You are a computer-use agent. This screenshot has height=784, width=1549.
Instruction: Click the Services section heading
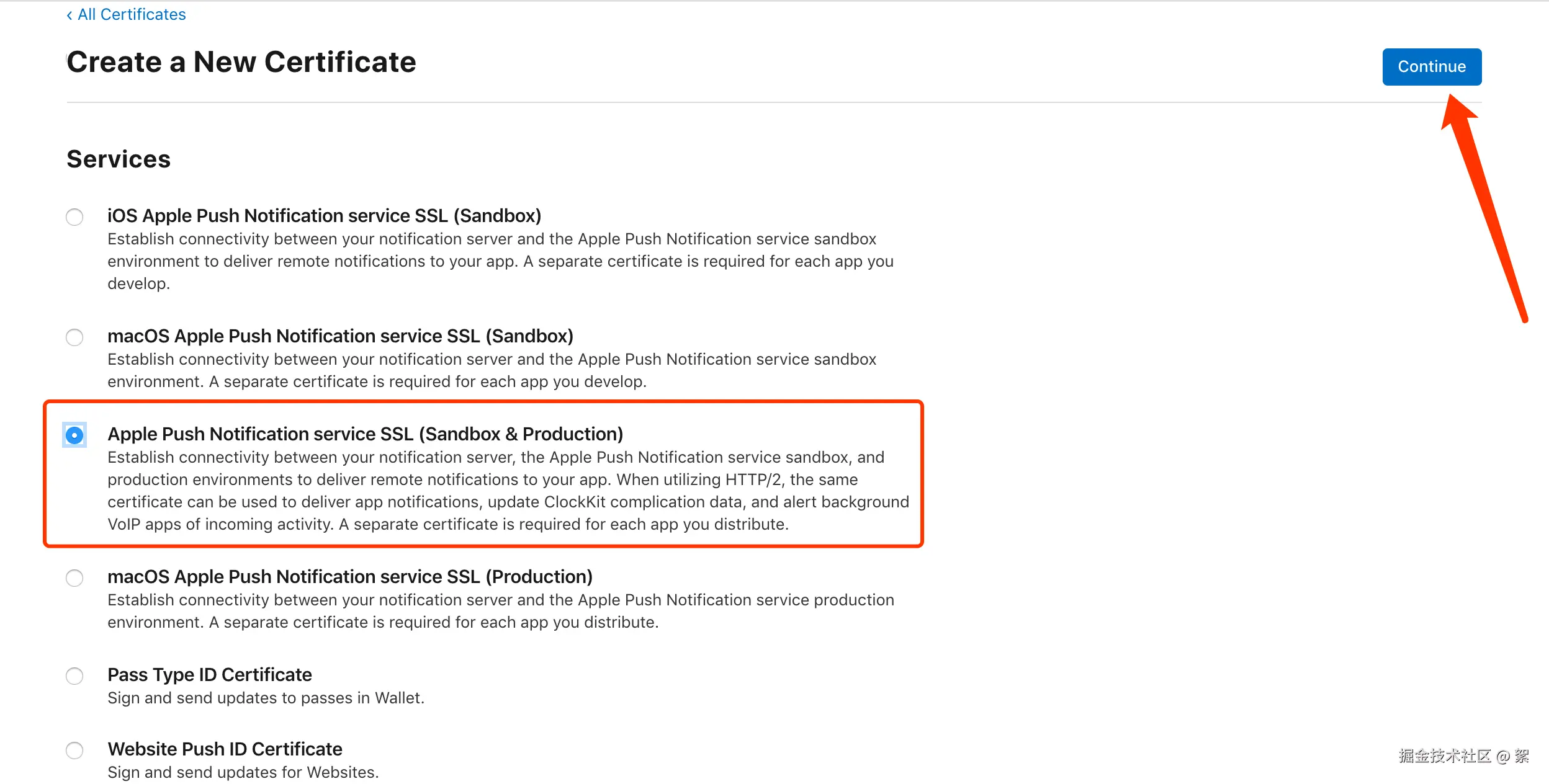[x=119, y=159]
